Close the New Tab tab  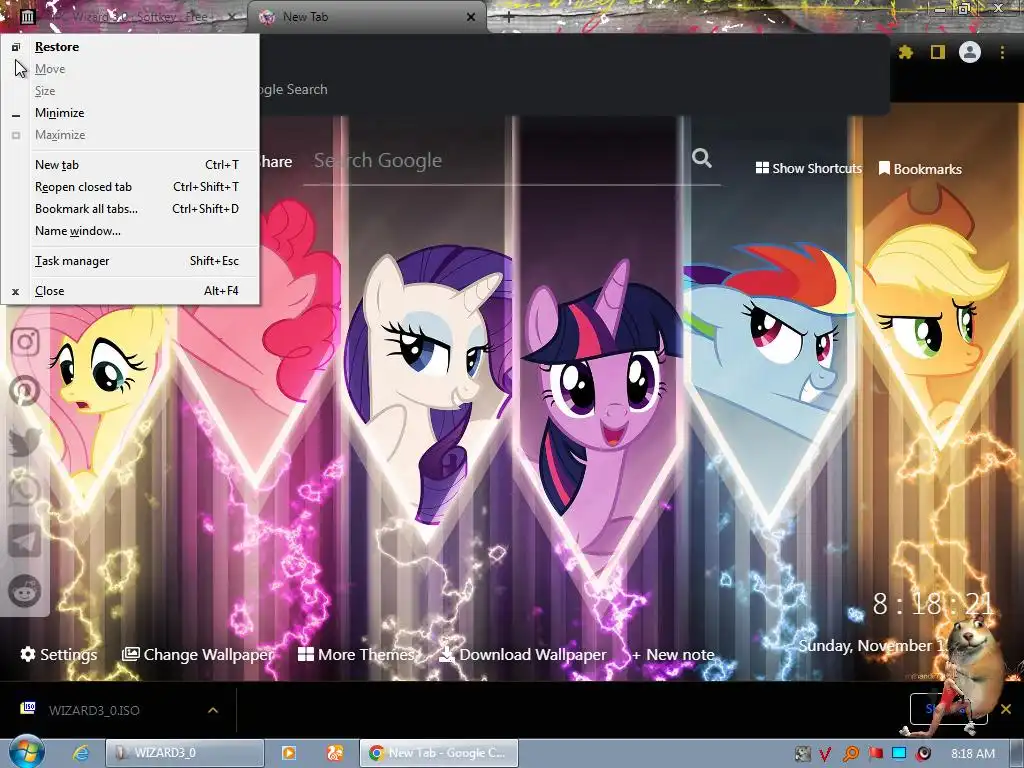click(x=471, y=18)
